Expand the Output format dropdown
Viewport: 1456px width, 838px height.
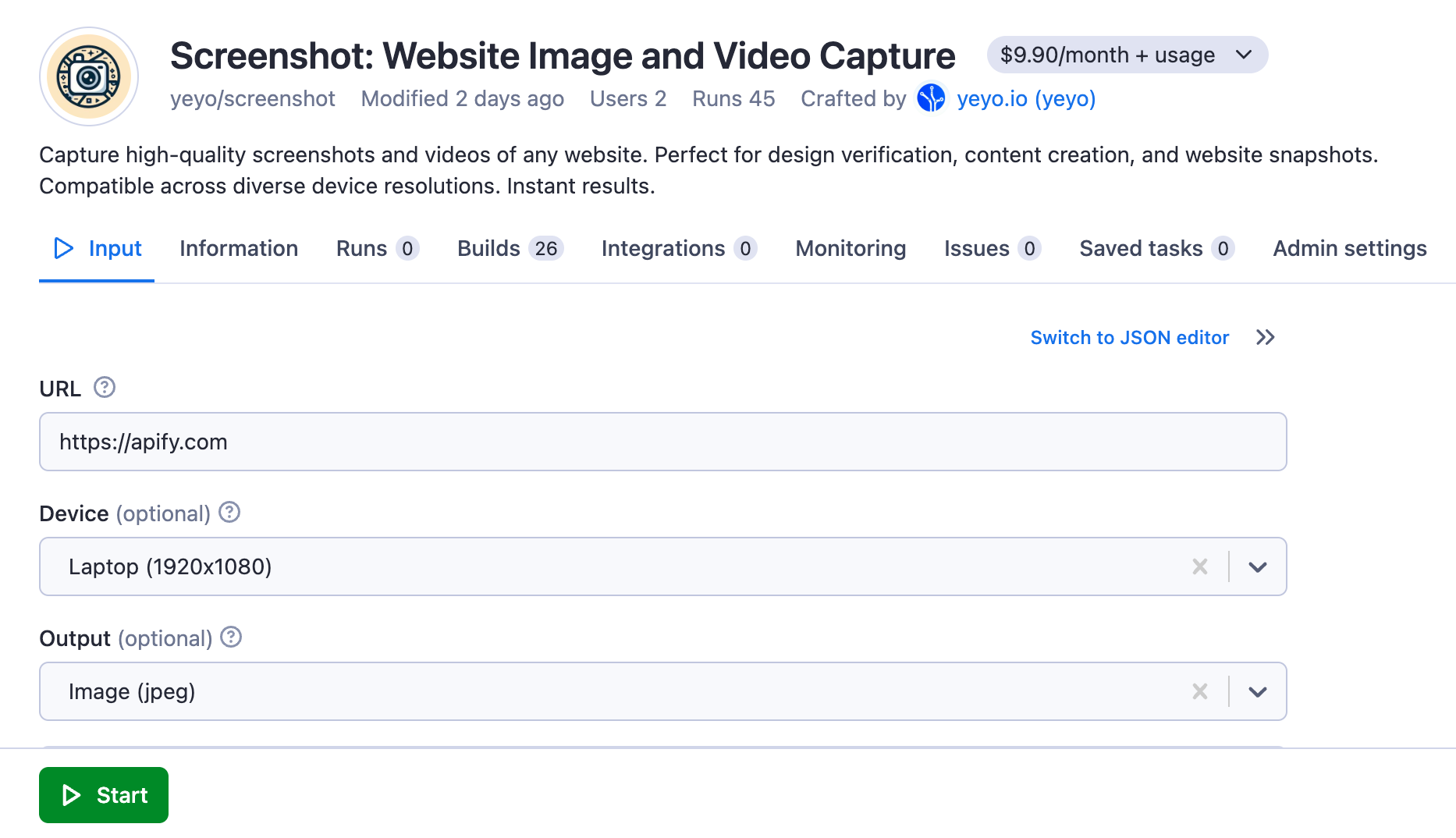1257,691
